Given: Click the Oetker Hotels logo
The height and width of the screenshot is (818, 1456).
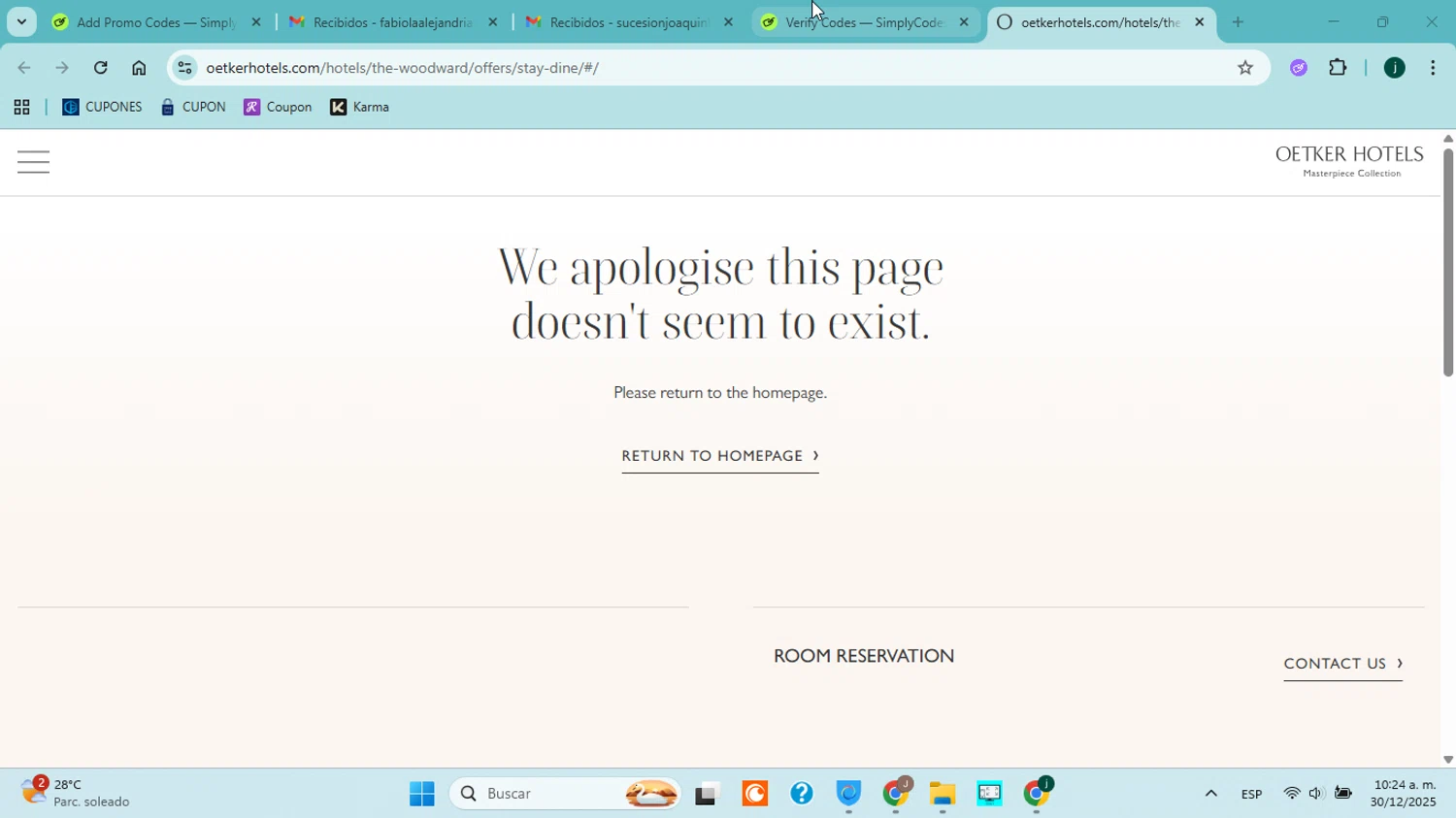Looking at the screenshot, I should coord(1349,161).
